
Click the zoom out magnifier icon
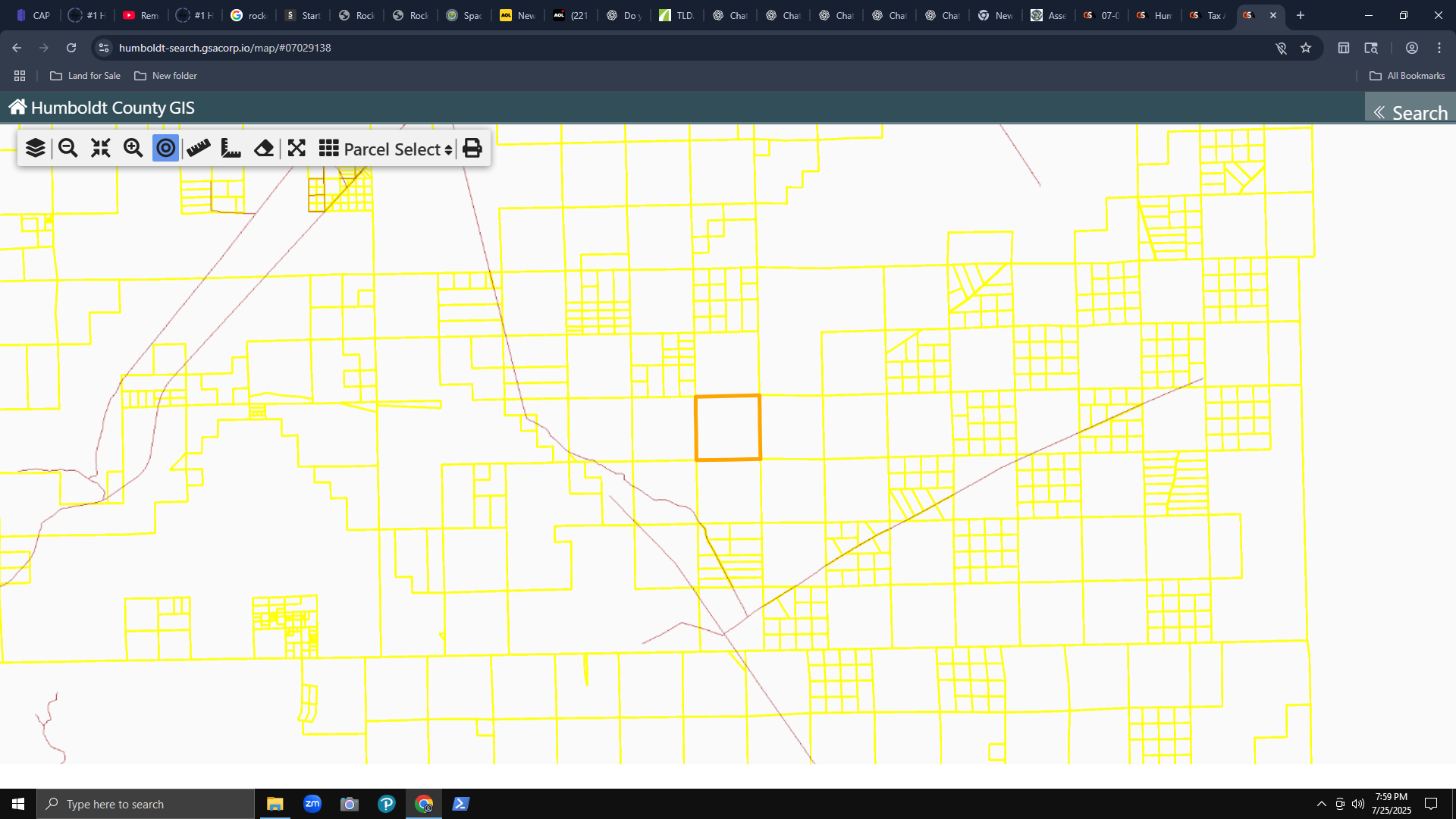coord(68,148)
